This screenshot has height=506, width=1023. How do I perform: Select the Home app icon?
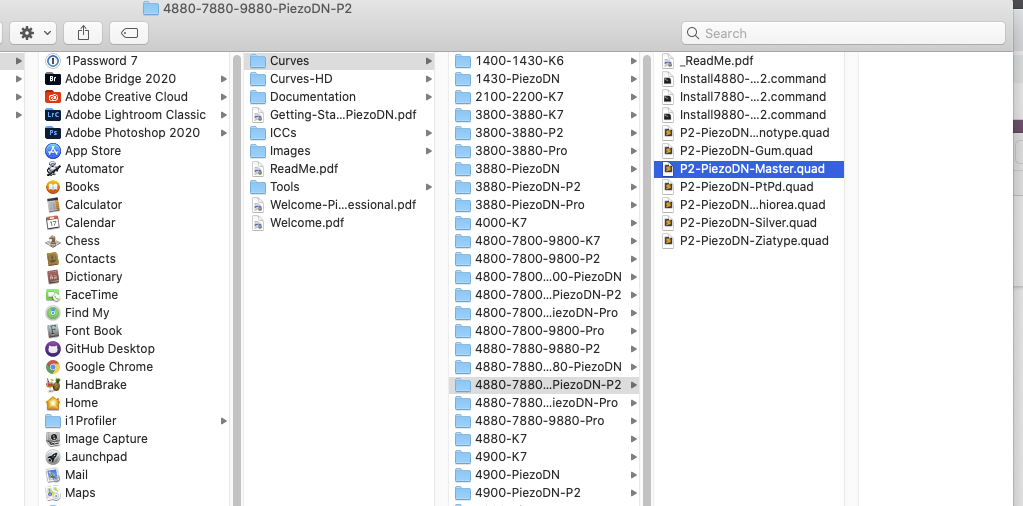tap(53, 403)
